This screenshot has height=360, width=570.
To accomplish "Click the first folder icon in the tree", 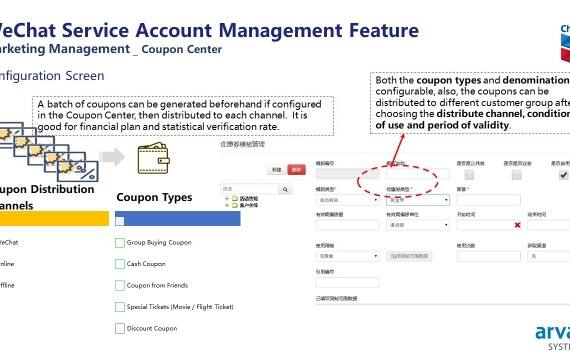I will tap(234, 199).
